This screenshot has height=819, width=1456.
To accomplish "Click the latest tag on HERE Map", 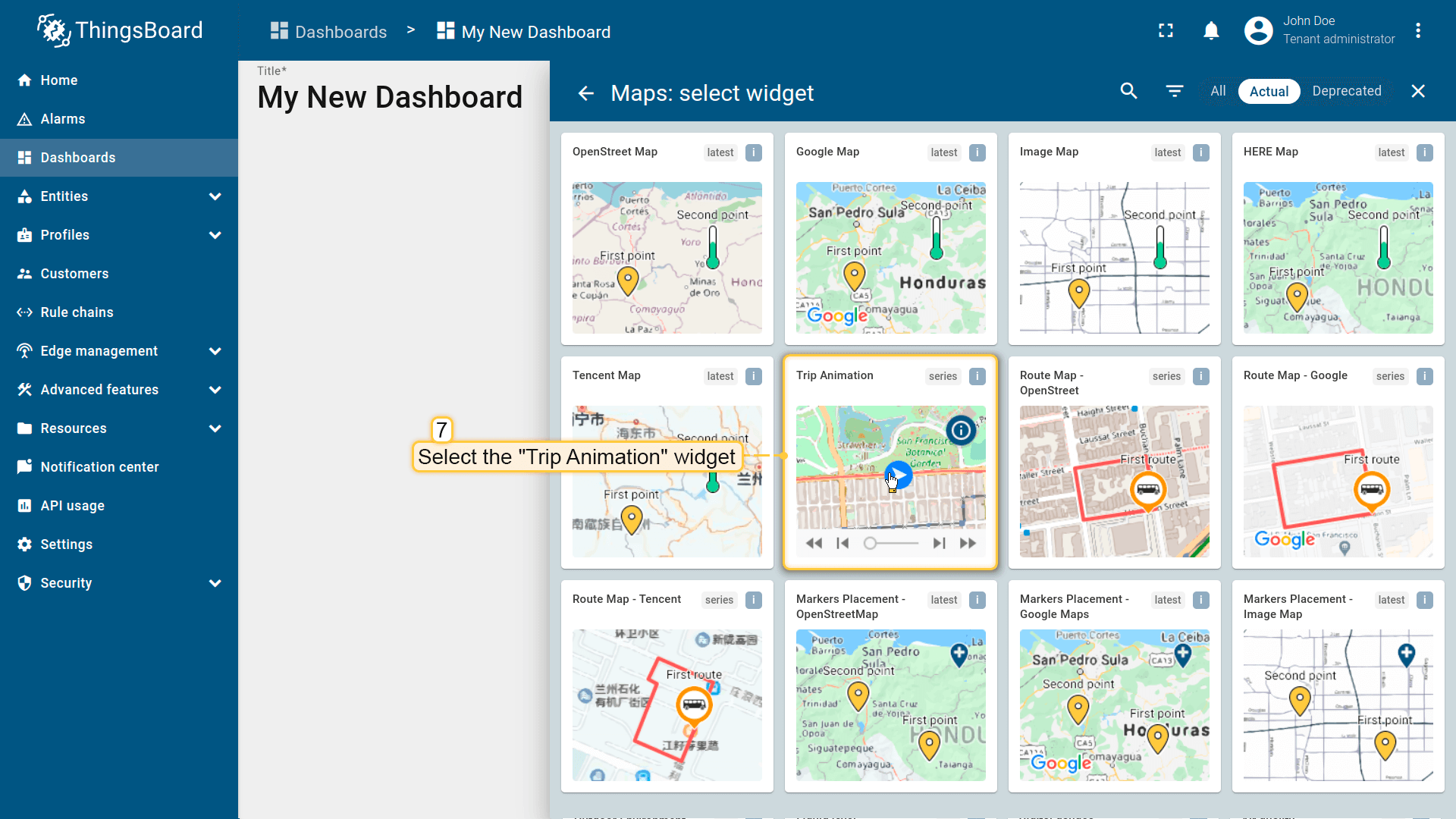I will pyautogui.click(x=1392, y=152).
